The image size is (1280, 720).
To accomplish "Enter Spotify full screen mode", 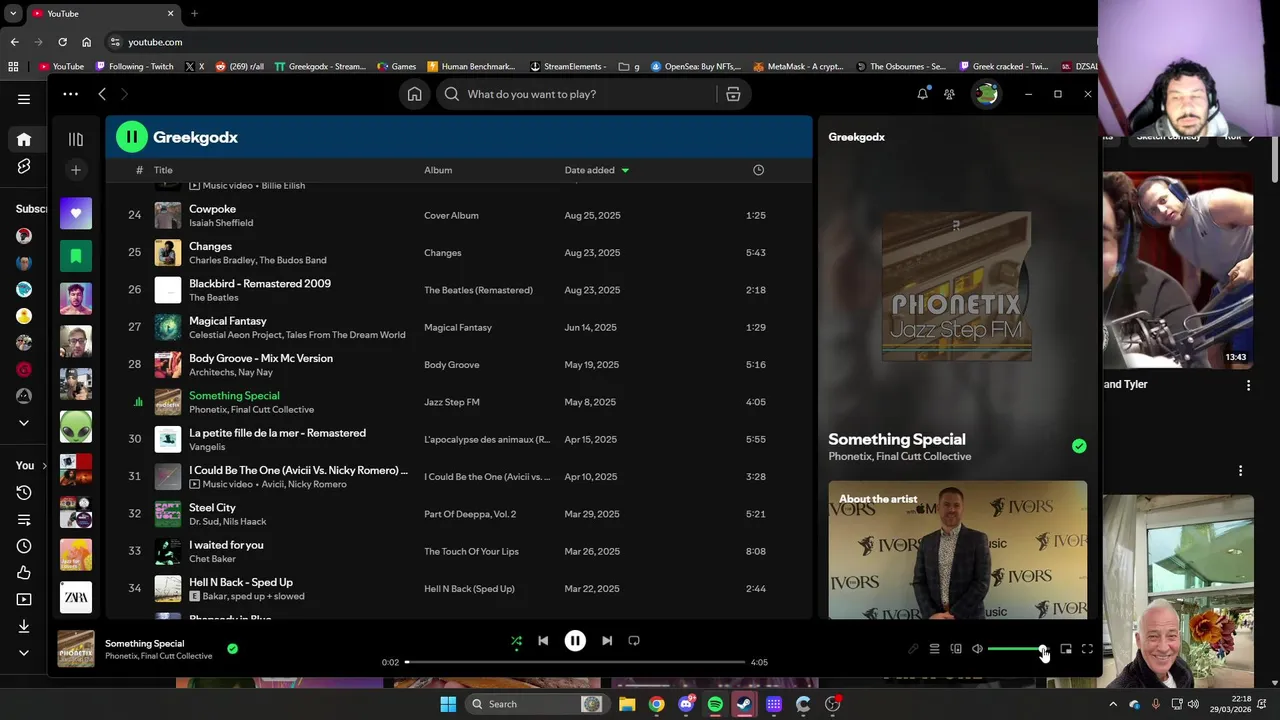I will pos(1087,650).
